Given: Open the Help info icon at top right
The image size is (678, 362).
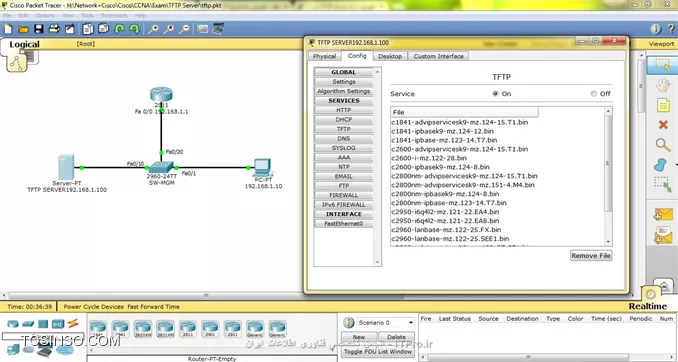Looking at the screenshot, I should 656,29.
